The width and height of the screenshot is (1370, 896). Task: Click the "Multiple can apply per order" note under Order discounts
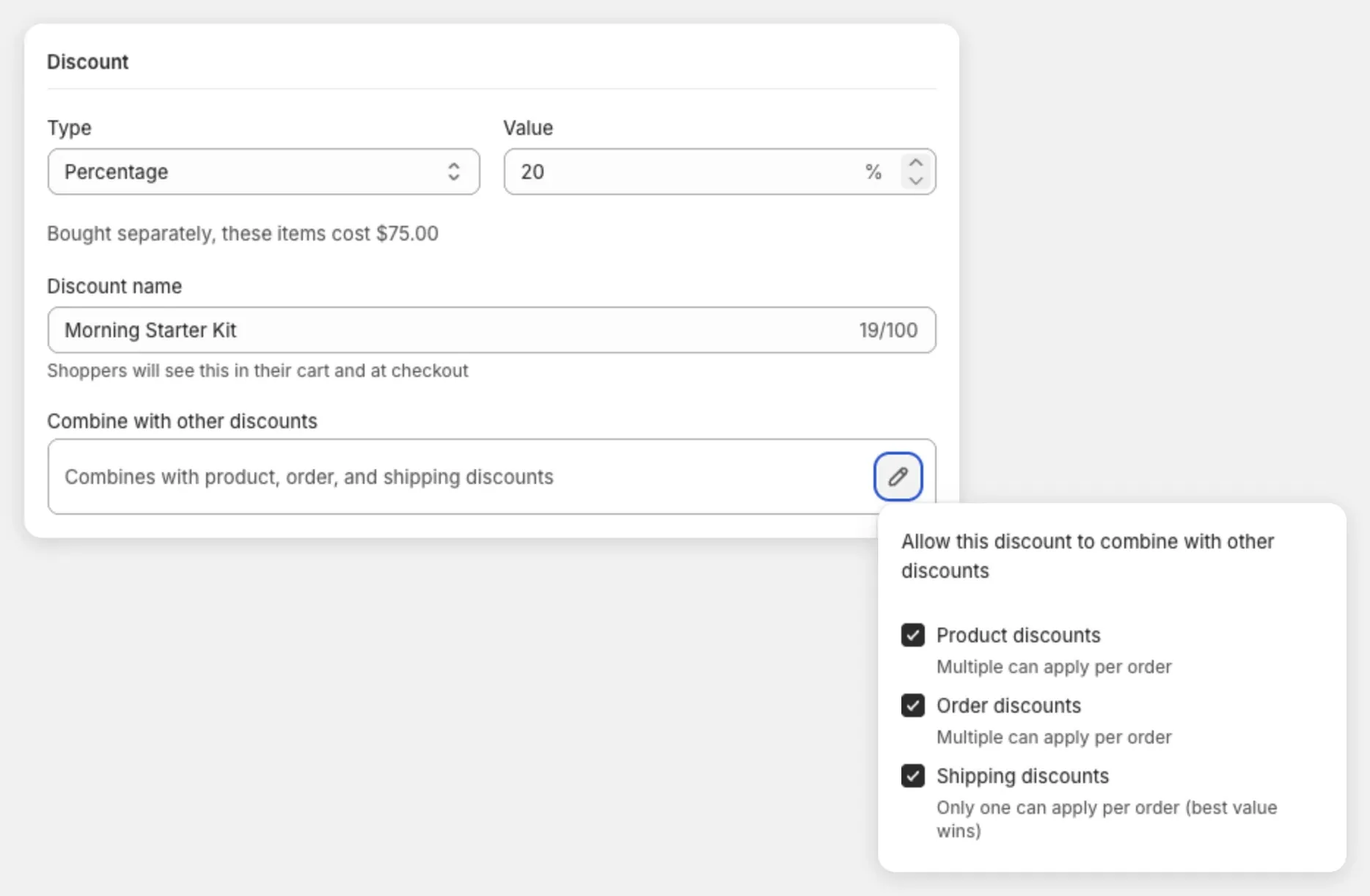1054,737
